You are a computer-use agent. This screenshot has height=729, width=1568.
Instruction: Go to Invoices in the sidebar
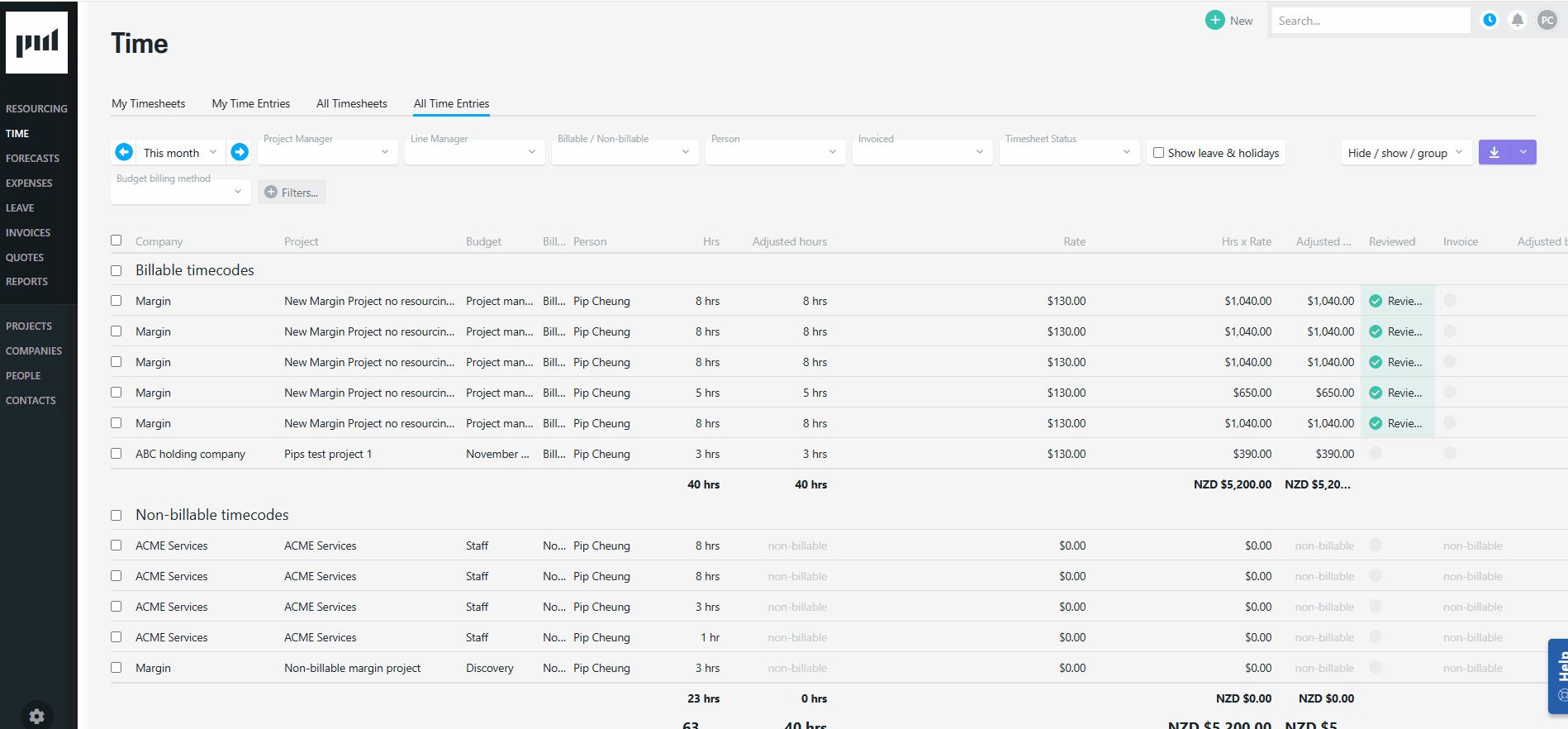28,233
